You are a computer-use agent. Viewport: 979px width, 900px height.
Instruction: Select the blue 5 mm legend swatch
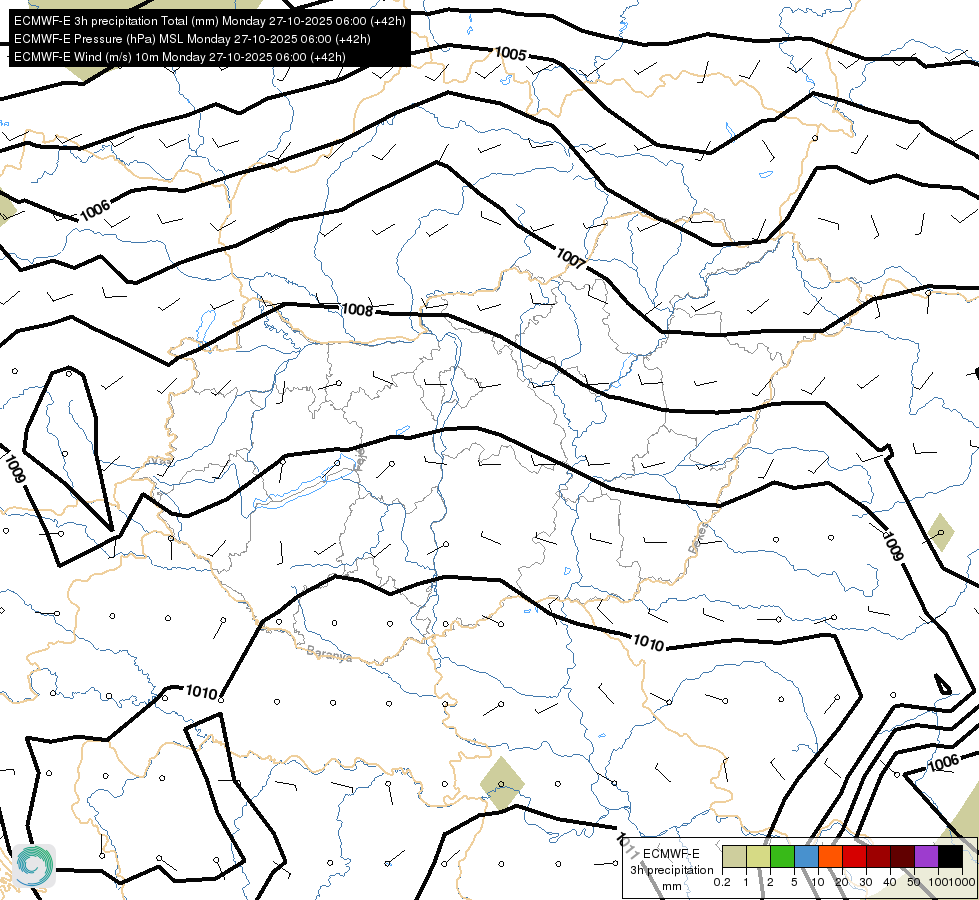[x=806, y=857]
